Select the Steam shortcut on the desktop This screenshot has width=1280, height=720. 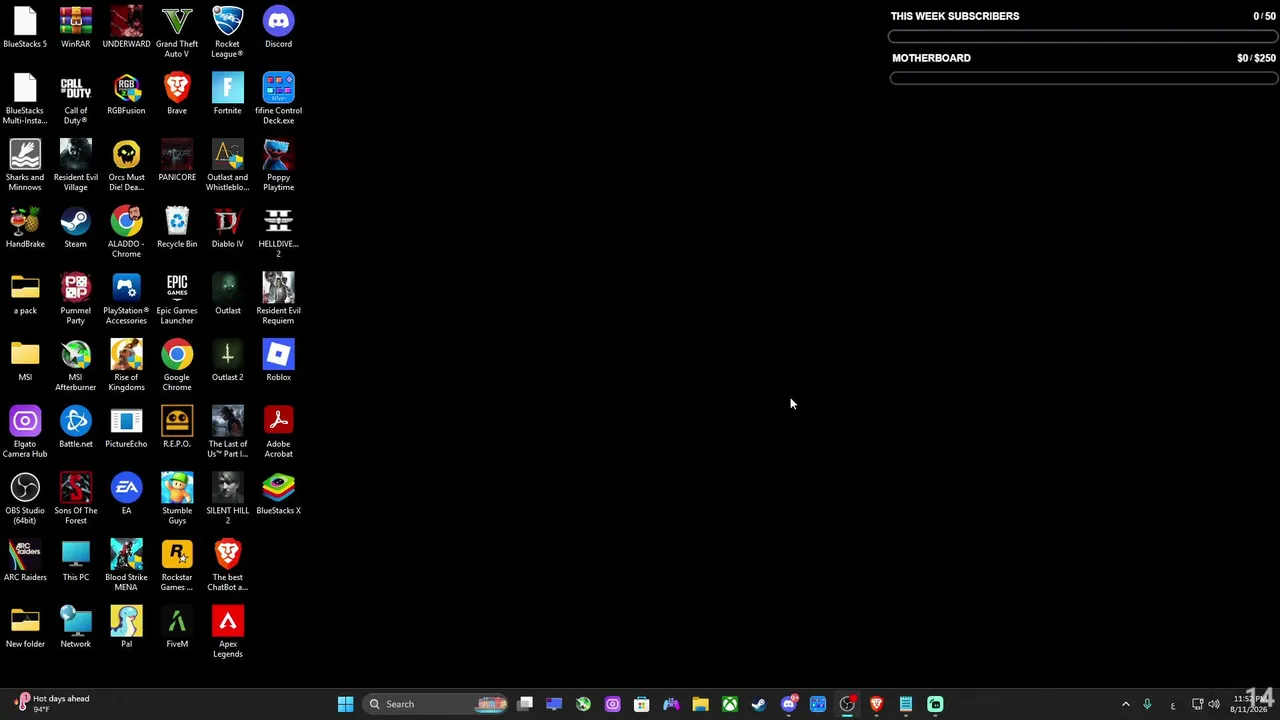75,228
